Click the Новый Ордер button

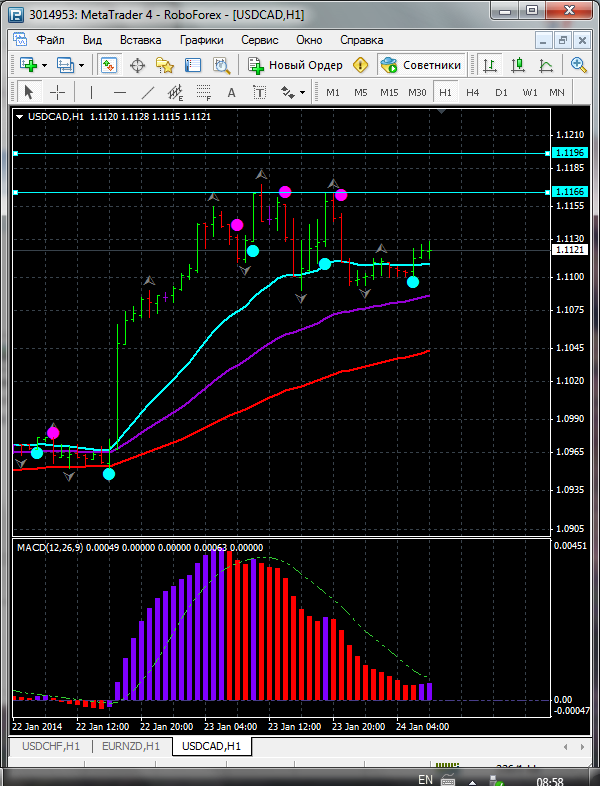295,65
